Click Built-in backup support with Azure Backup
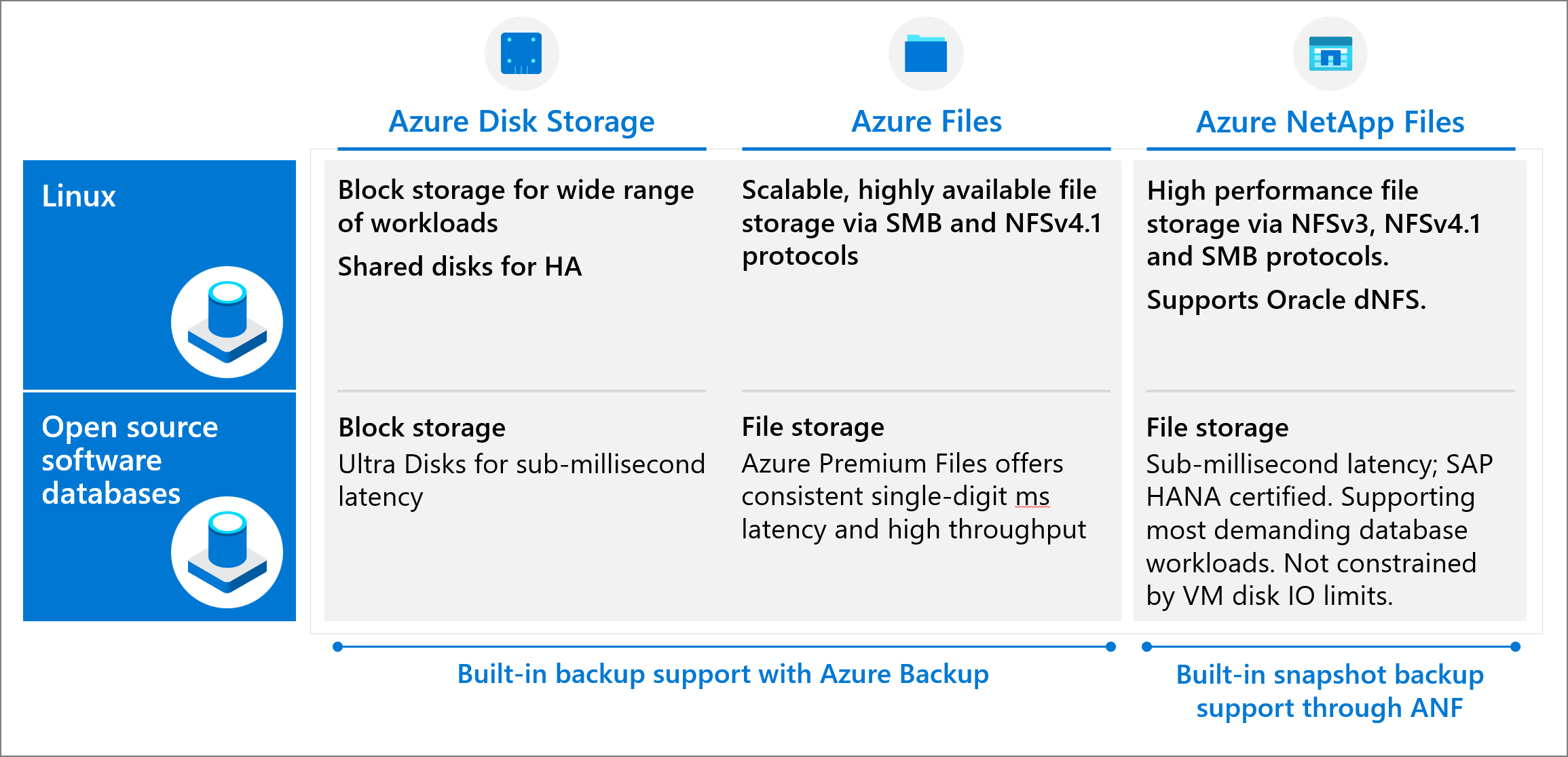The height and width of the screenshot is (757, 1568). point(723,674)
